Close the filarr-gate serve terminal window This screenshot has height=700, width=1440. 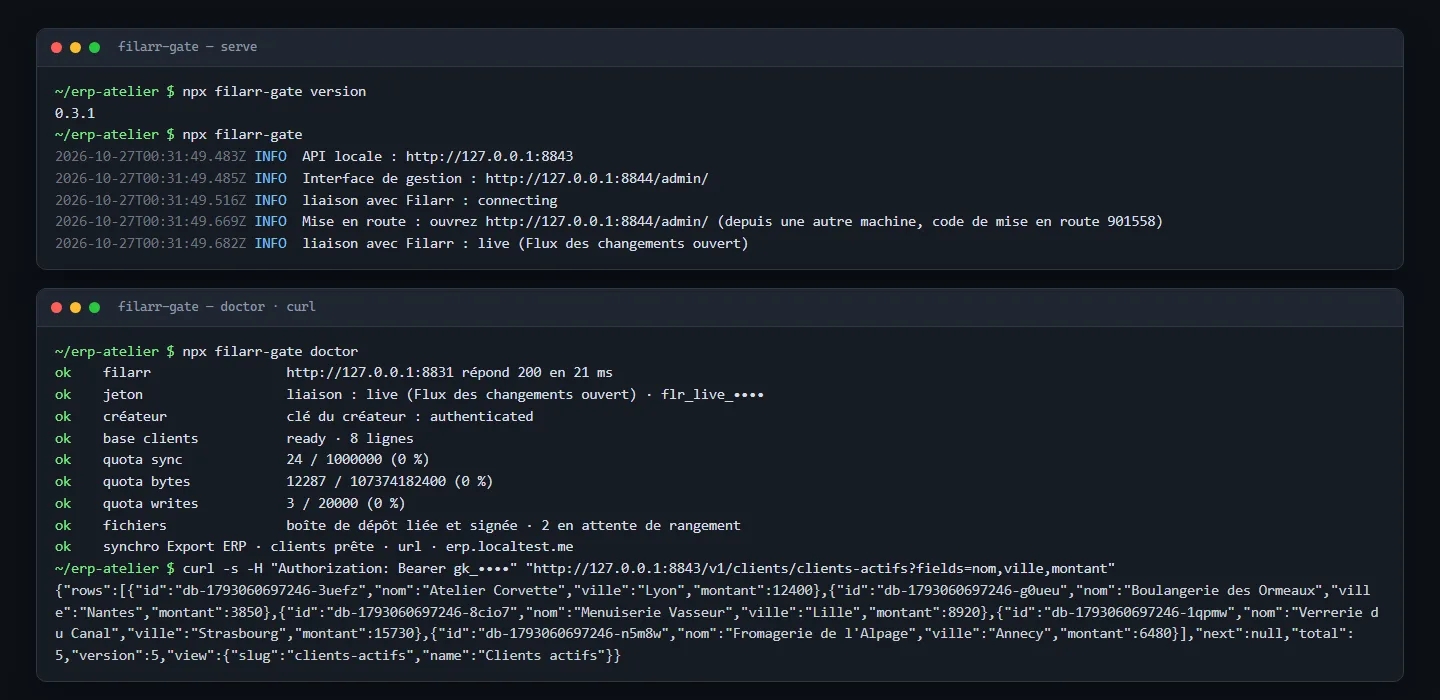point(56,47)
